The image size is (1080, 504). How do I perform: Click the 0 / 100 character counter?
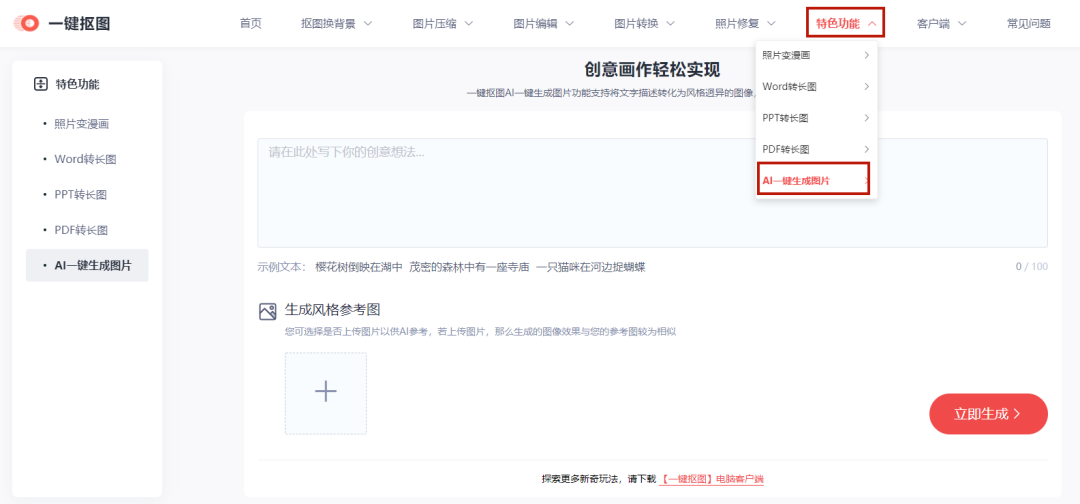(1032, 266)
